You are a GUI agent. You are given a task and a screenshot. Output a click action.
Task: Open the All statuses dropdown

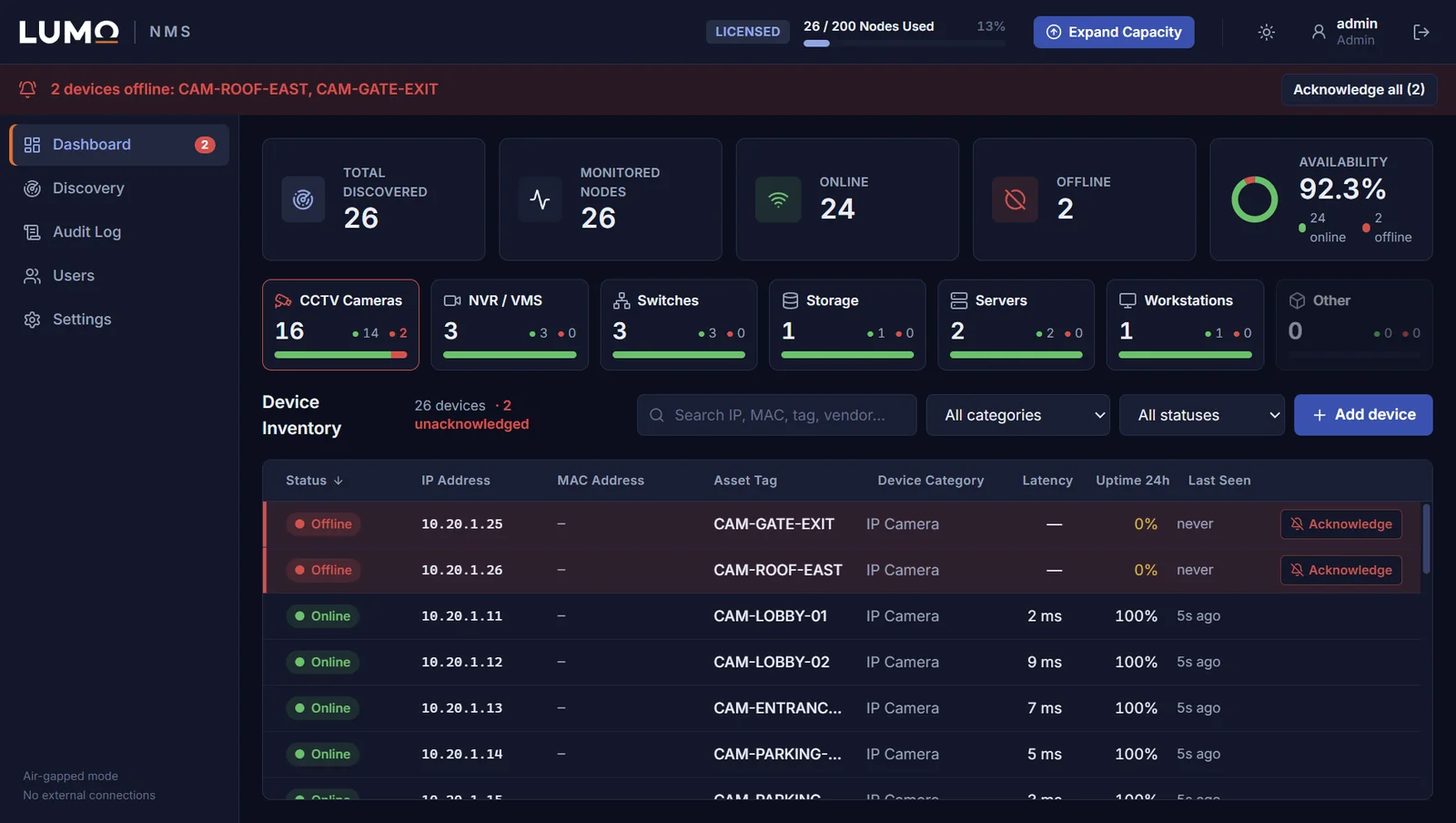coord(1202,415)
